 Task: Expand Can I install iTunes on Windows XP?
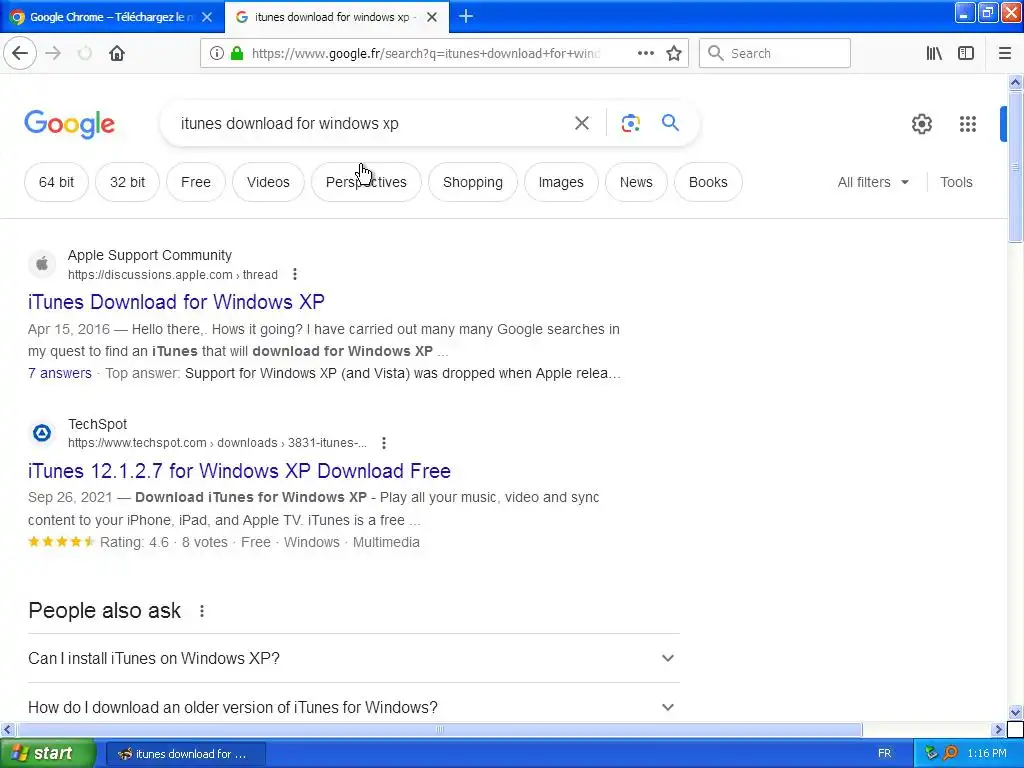354,658
